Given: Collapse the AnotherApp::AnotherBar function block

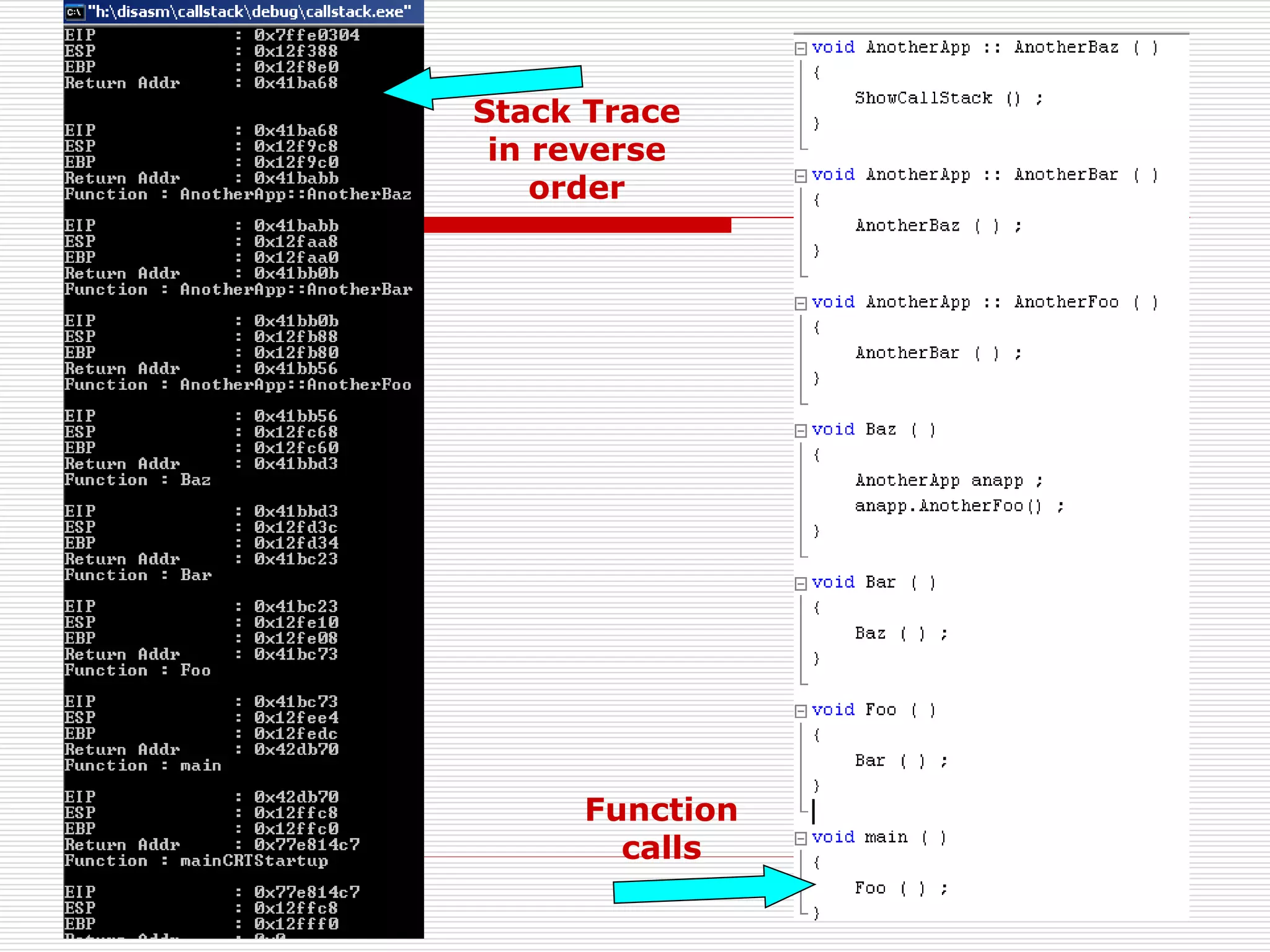Looking at the screenshot, I should [x=801, y=176].
